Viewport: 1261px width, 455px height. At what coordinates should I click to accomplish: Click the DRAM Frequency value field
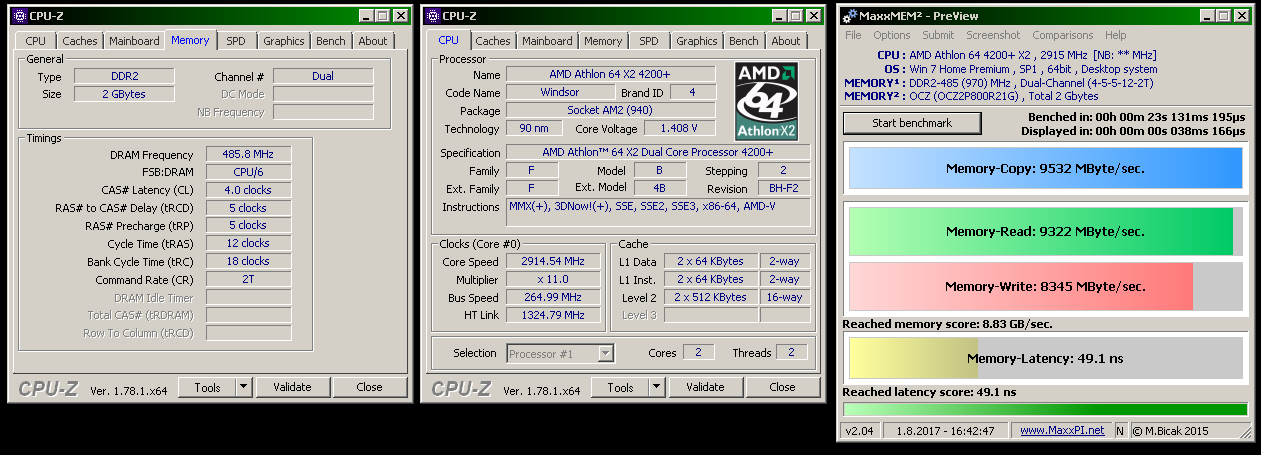coord(248,155)
